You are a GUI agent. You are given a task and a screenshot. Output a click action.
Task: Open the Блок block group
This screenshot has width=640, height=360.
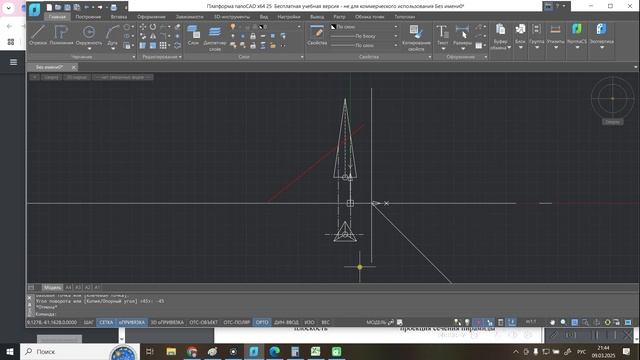click(520, 36)
